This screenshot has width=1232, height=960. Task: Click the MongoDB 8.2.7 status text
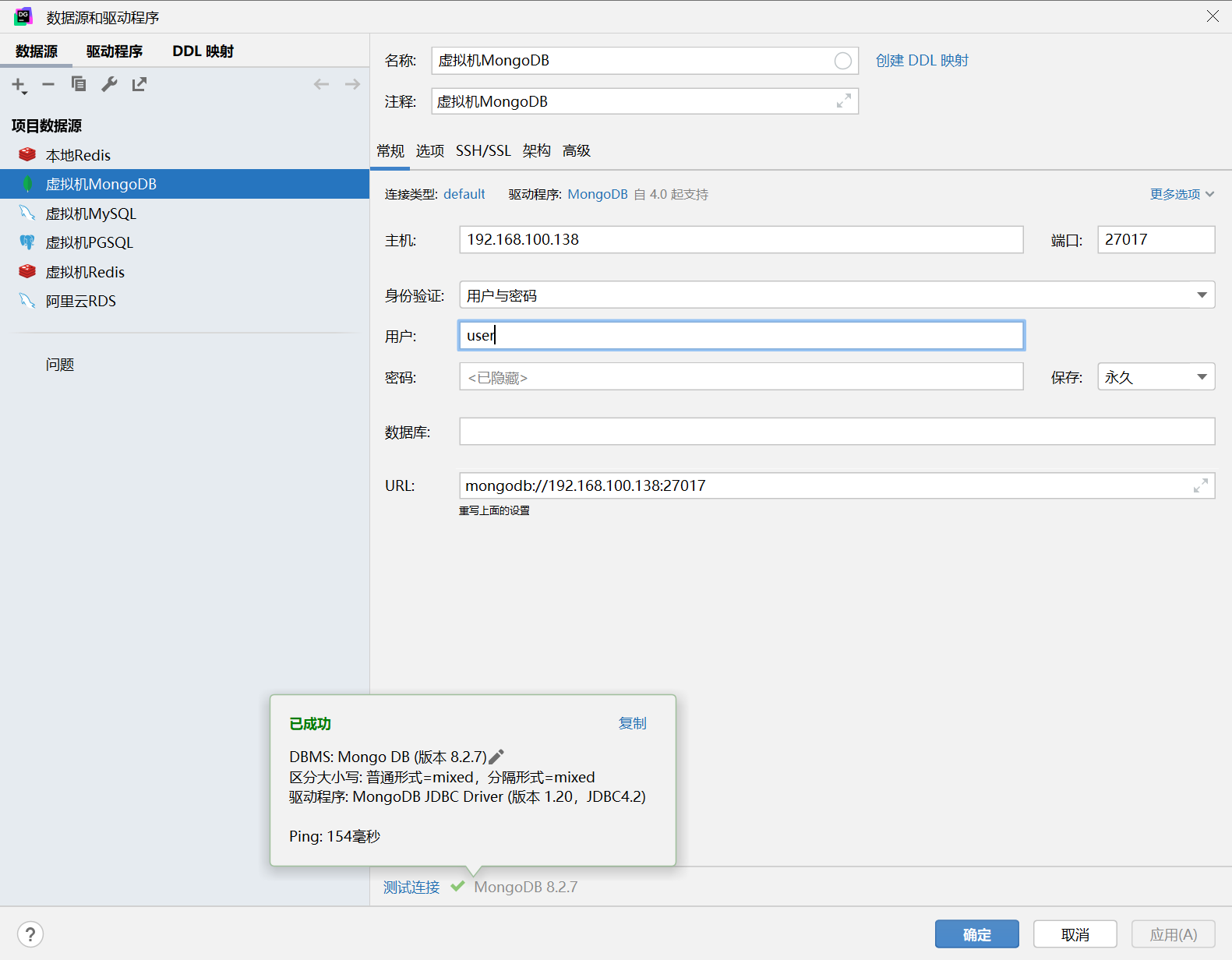click(x=526, y=887)
